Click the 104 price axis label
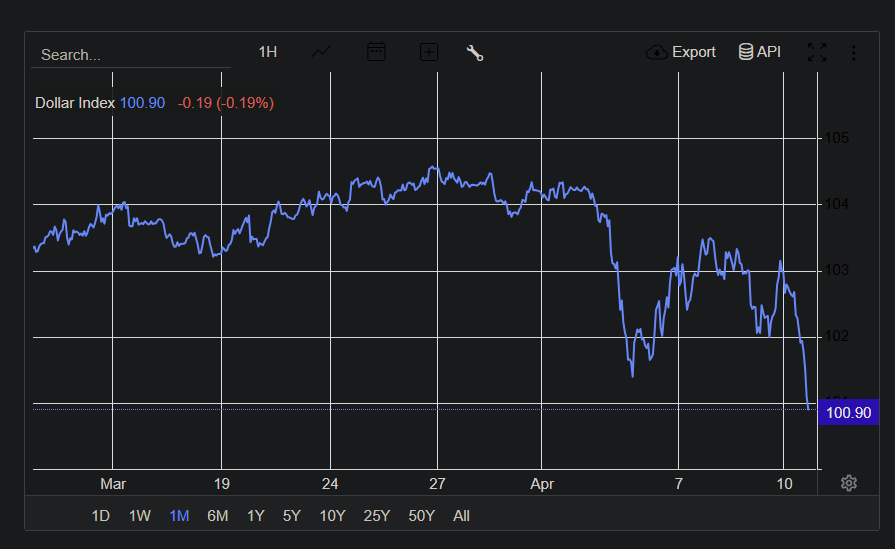895x549 pixels. (x=836, y=204)
